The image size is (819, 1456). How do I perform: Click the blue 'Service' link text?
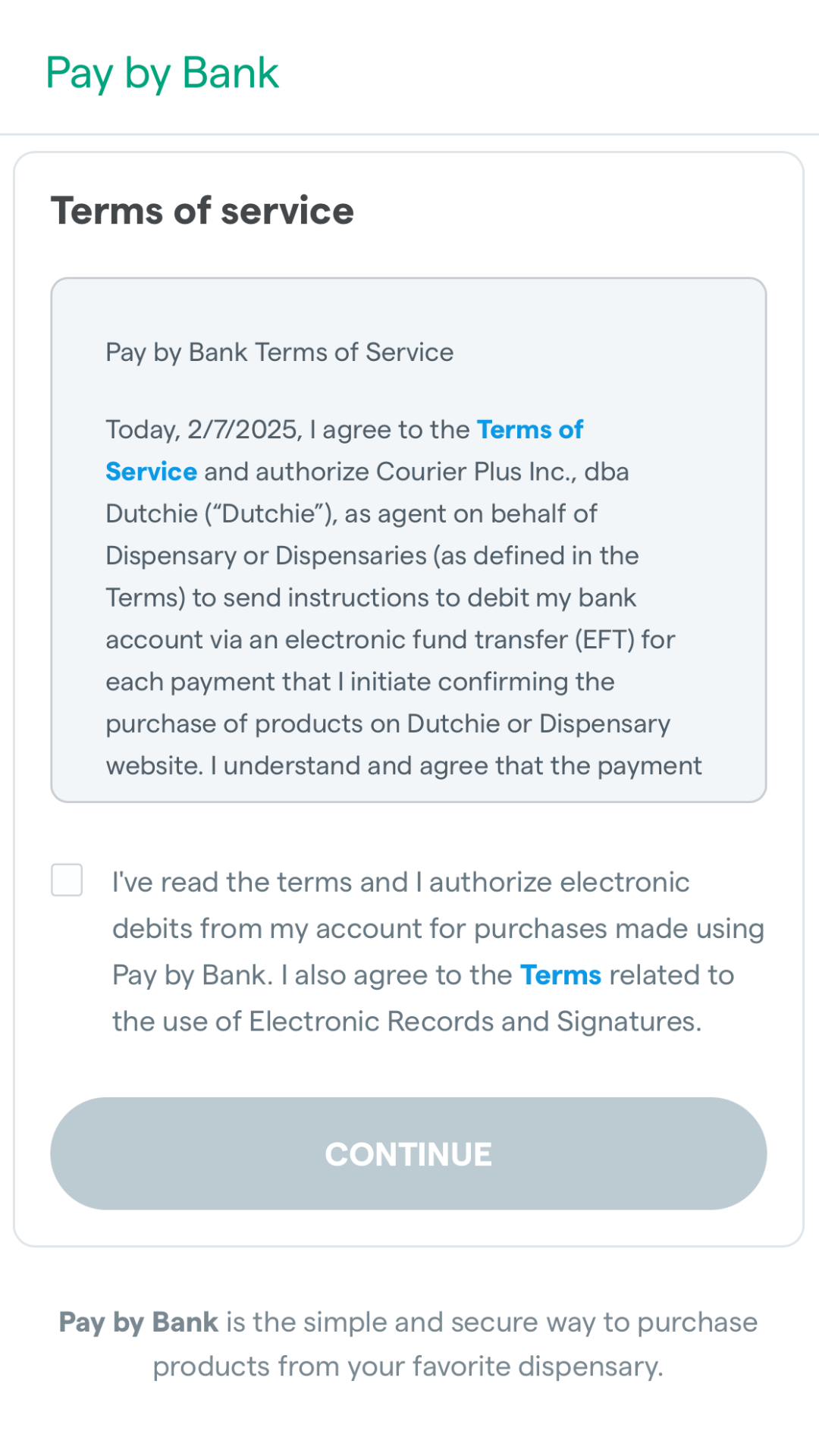(x=152, y=472)
